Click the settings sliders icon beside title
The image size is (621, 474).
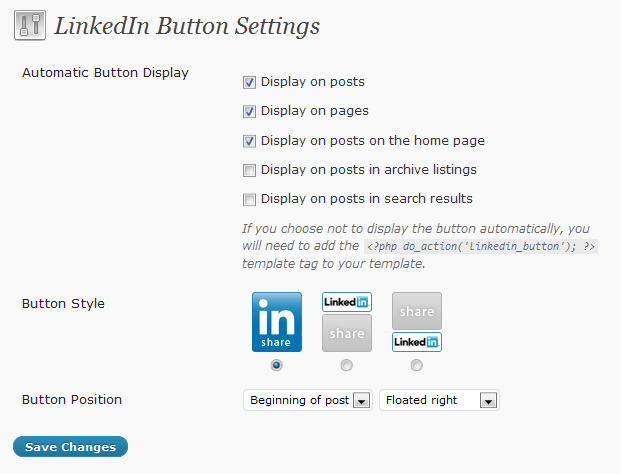pyautogui.click(x=30, y=25)
